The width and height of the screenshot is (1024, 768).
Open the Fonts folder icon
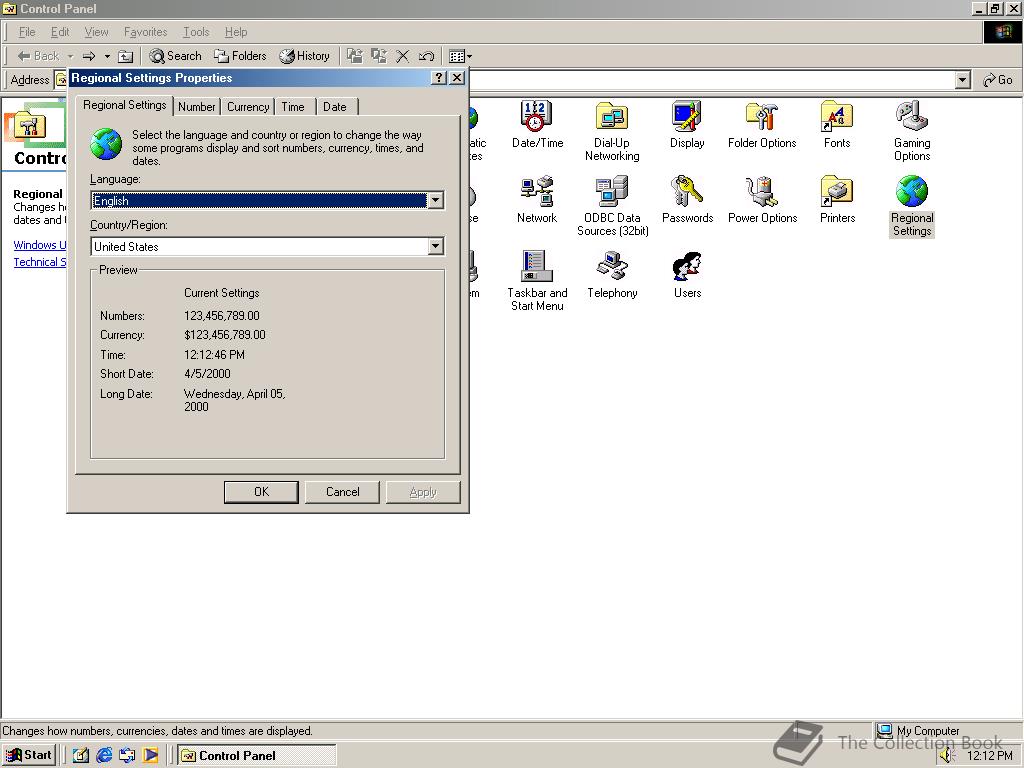click(x=837, y=124)
